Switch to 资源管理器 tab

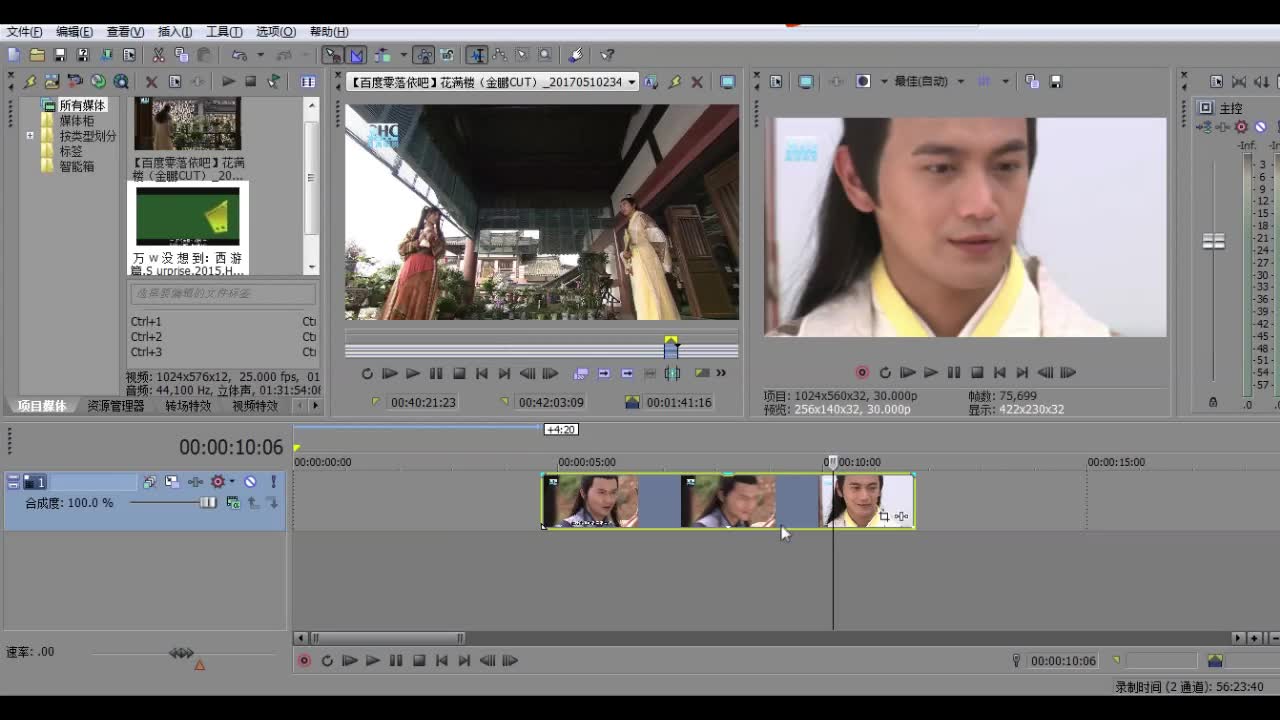pyautogui.click(x=115, y=406)
